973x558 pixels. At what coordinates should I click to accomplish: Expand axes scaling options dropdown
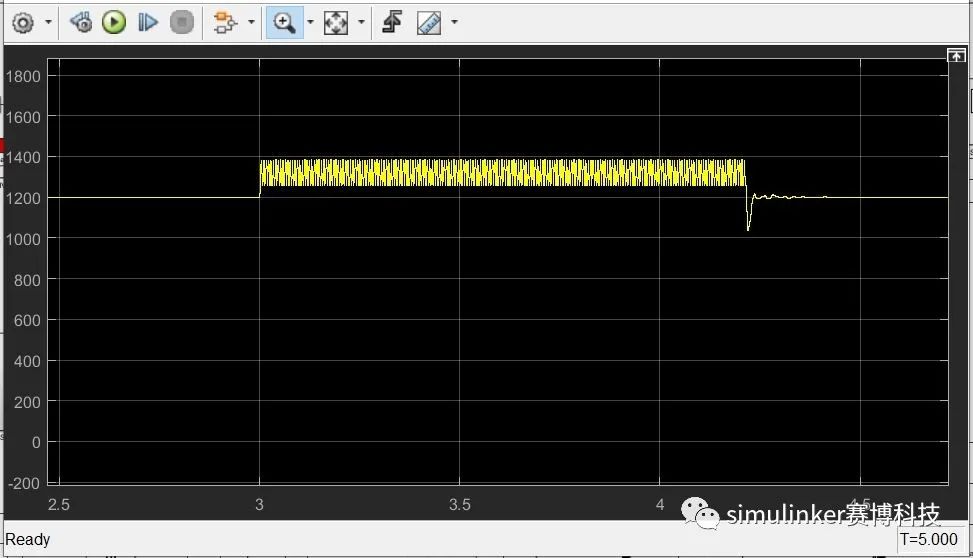[362, 22]
